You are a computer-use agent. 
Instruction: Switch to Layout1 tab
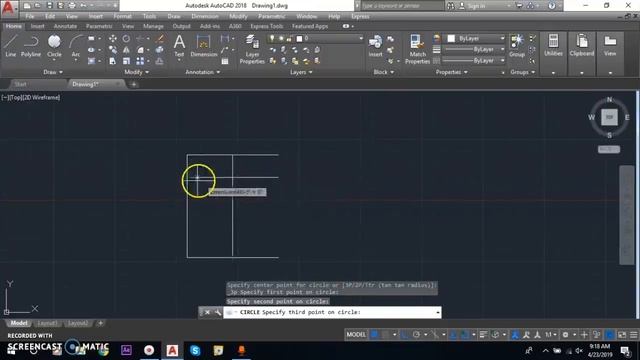pyautogui.click(x=47, y=323)
